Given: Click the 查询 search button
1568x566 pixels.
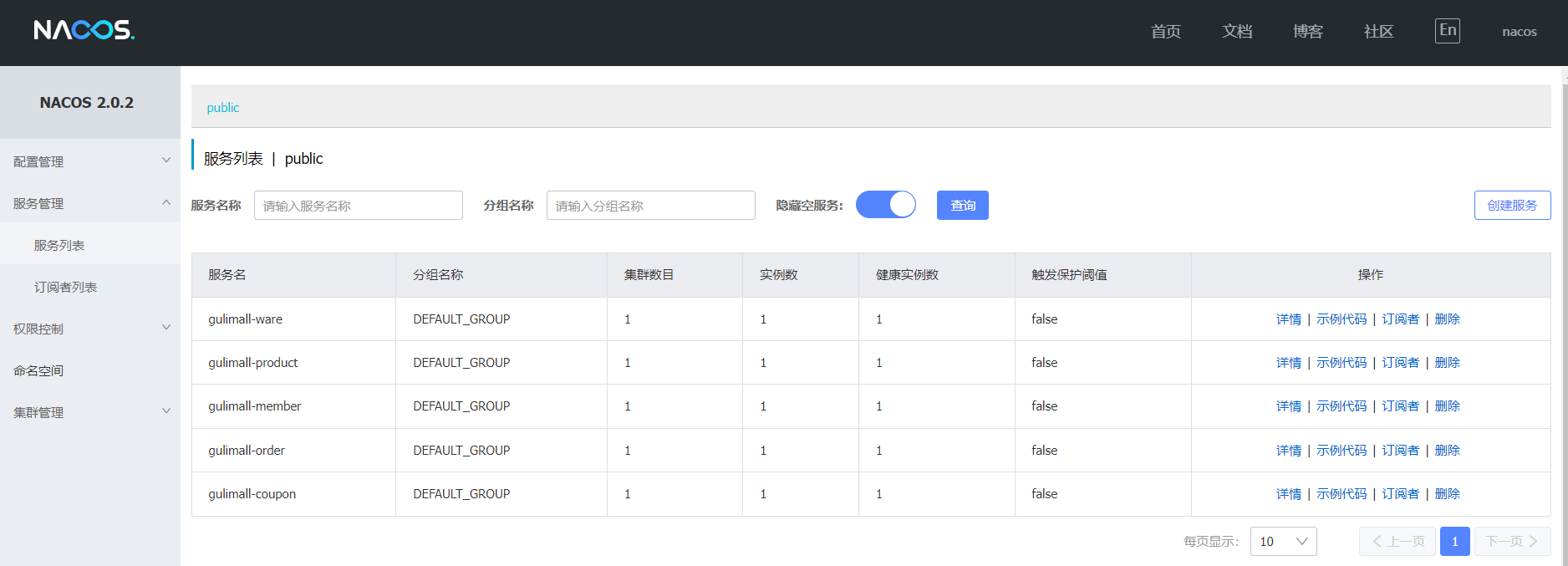Looking at the screenshot, I should click(x=962, y=206).
